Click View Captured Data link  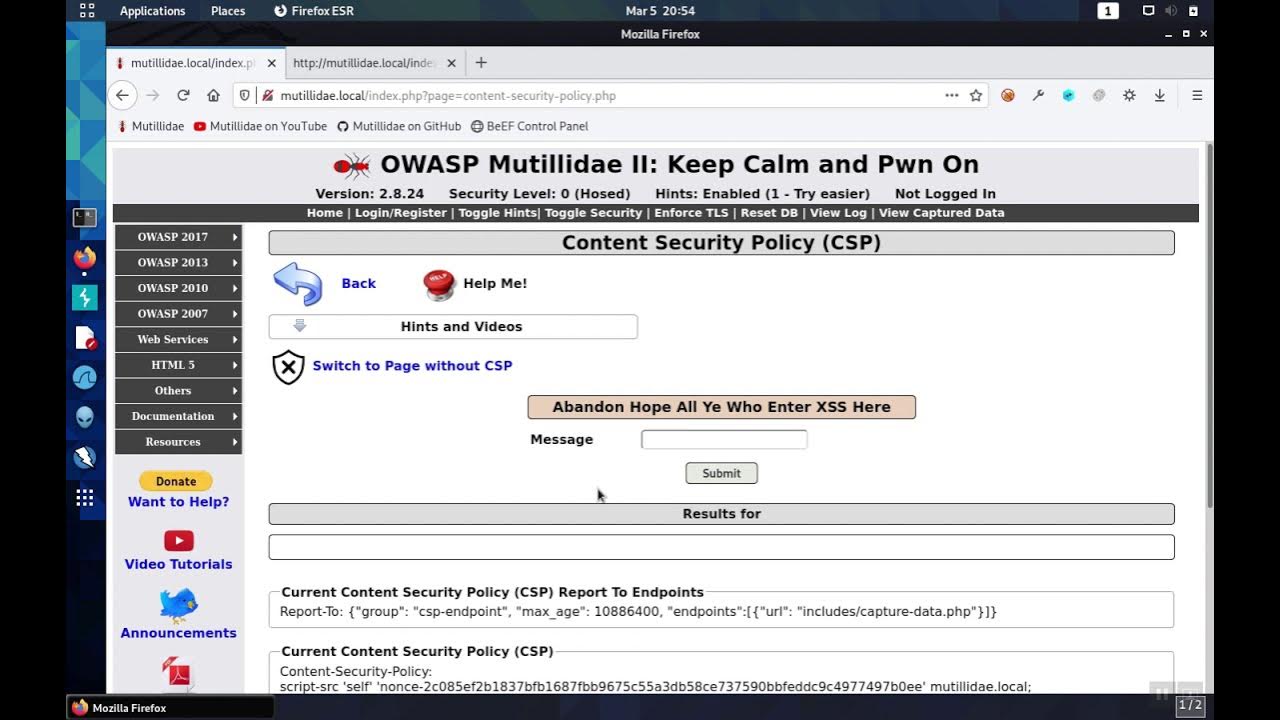tap(942, 213)
